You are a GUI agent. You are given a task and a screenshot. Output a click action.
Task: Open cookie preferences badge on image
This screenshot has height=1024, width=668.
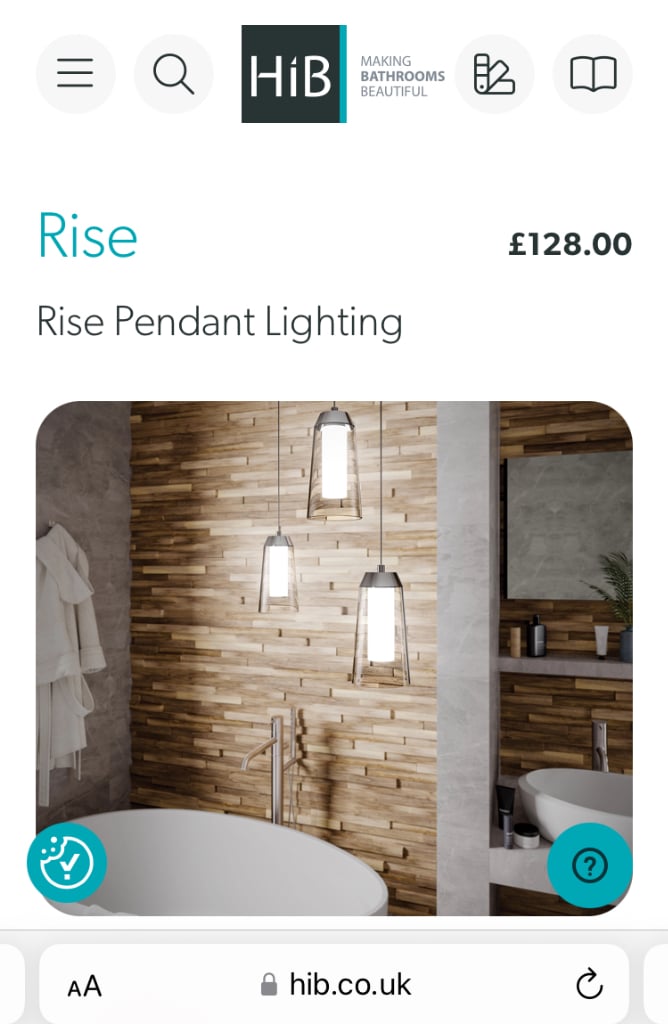[67, 863]
